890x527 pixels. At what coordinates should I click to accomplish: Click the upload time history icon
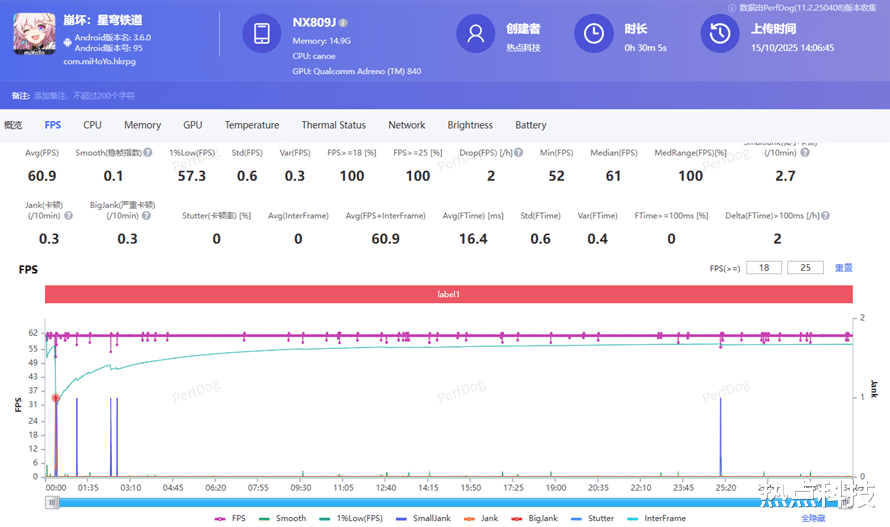point(720,34)
